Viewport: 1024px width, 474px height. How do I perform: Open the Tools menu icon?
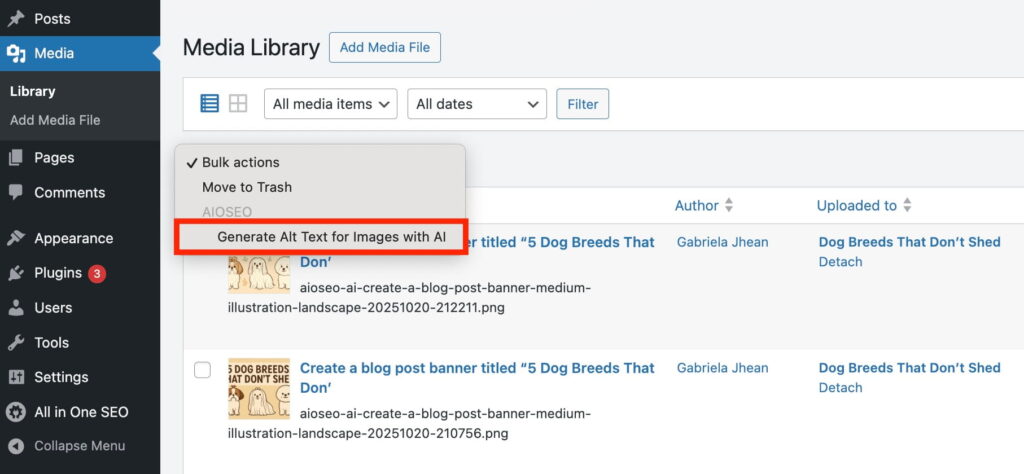coord(16,343)
